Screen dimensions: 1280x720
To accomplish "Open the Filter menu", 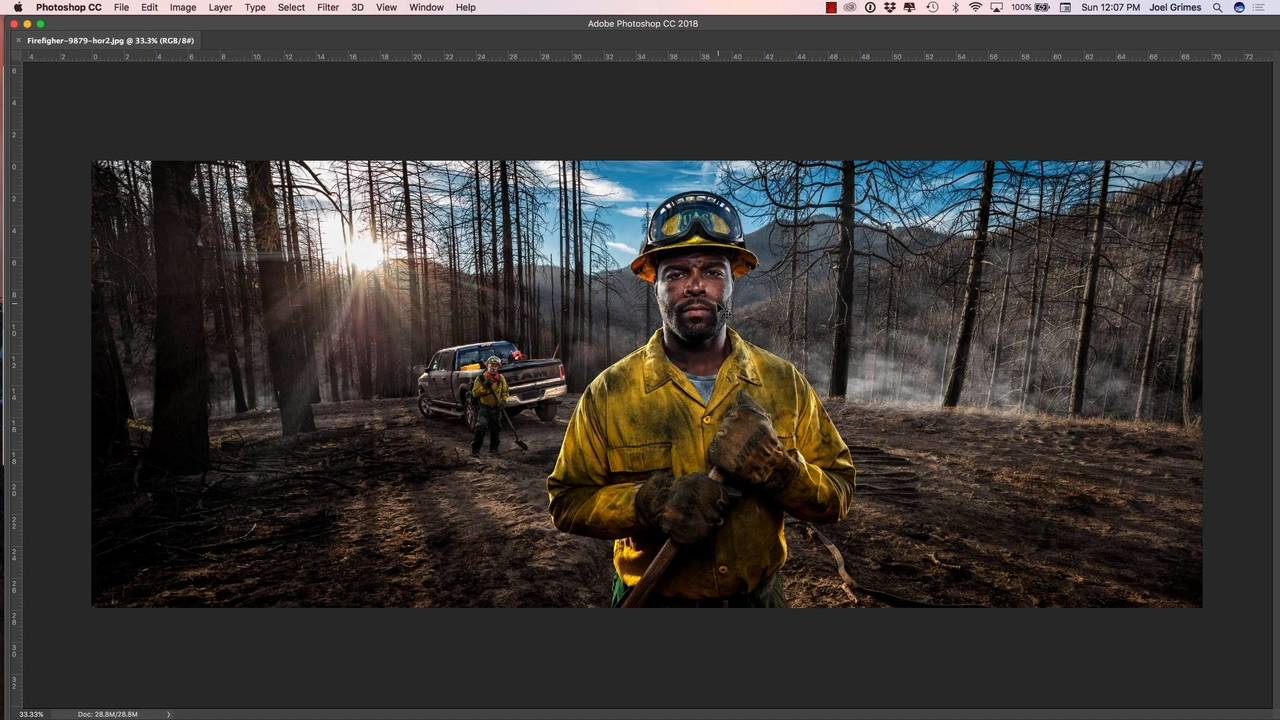I will (328, 7).
